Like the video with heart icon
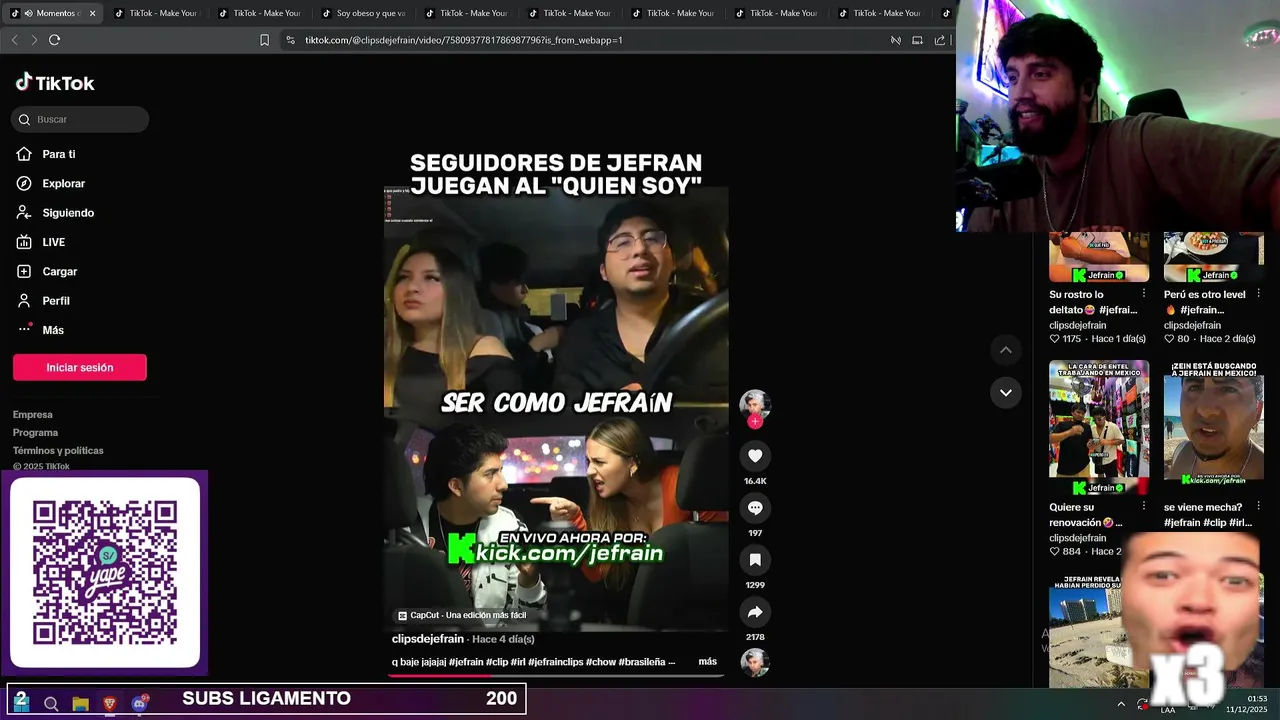1280x720 pixels. pos(755,456)
